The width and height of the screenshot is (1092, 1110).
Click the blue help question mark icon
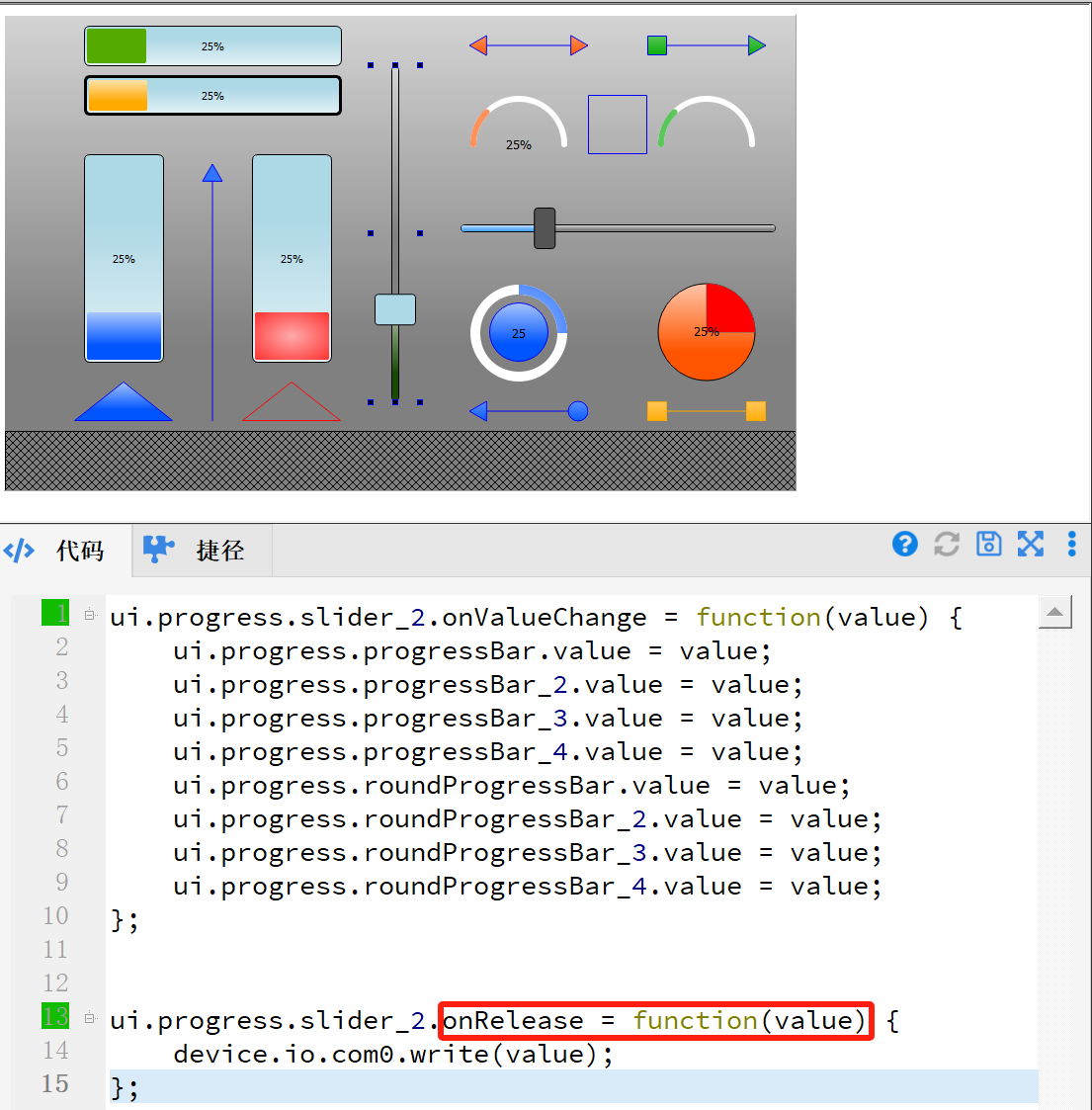coord(904,544)
